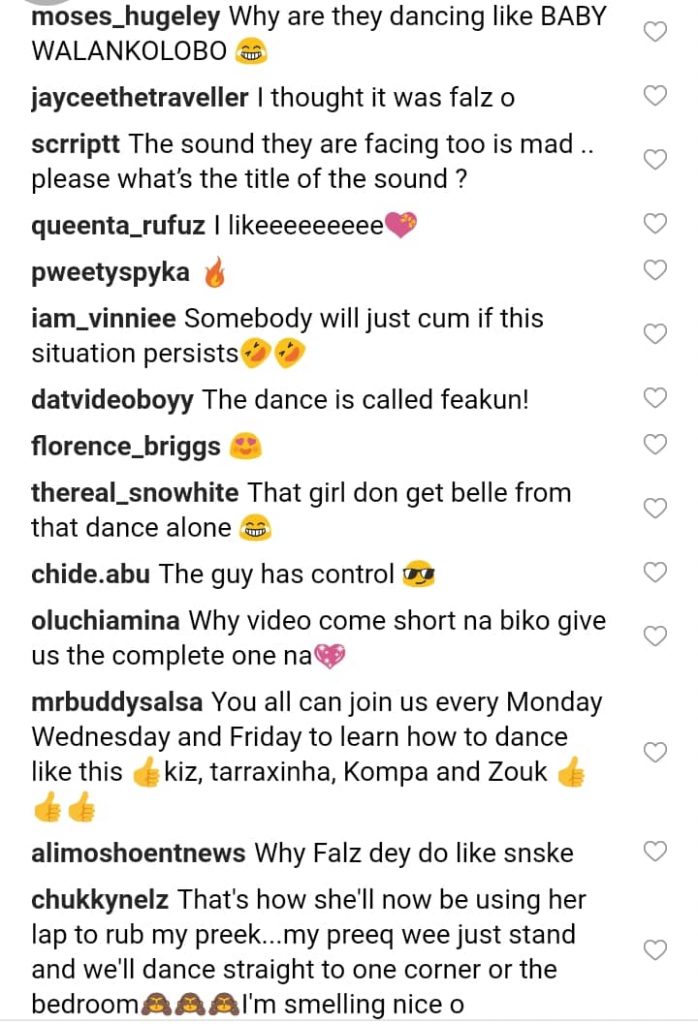View chukkynelz's profile
This screenshot has height=1024, width=698.
(101, 900)
